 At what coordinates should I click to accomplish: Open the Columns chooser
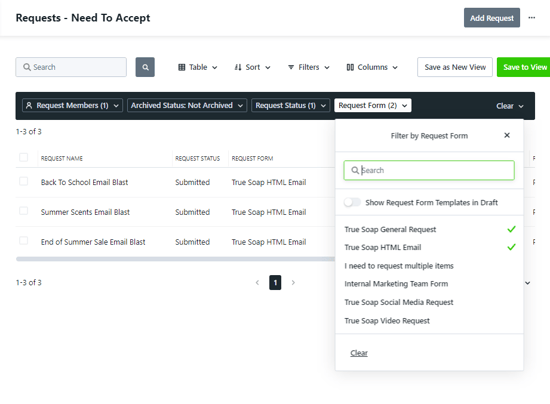pos(372,67)
